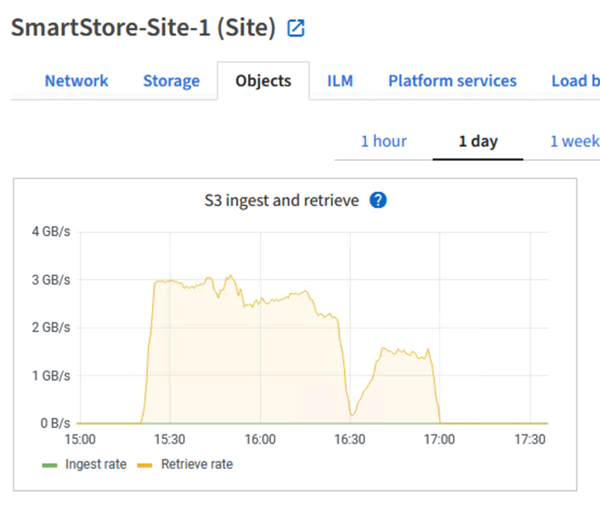Open the Storage tab
600x513 pixels.
[171, 81]
